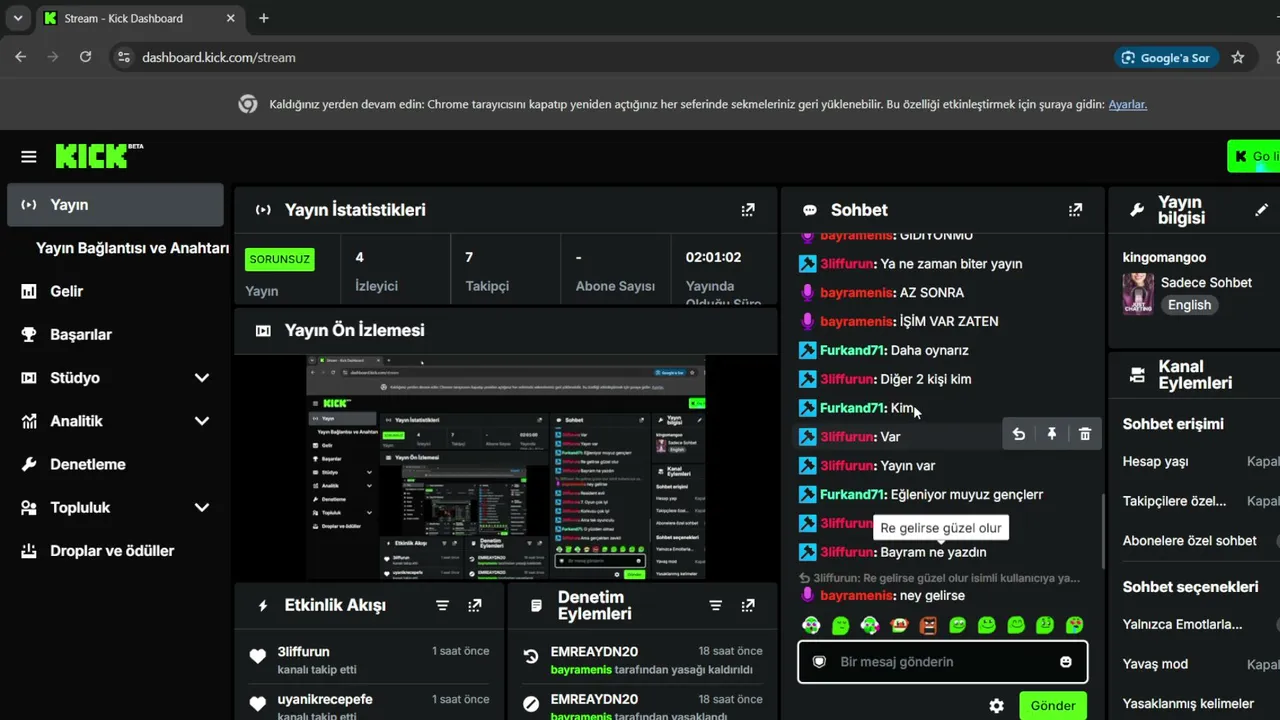Image resolution: width=1280 pixels, height=720 pixels.
Task: Click the shield icon in message box
Action: [x=819, y=662]
